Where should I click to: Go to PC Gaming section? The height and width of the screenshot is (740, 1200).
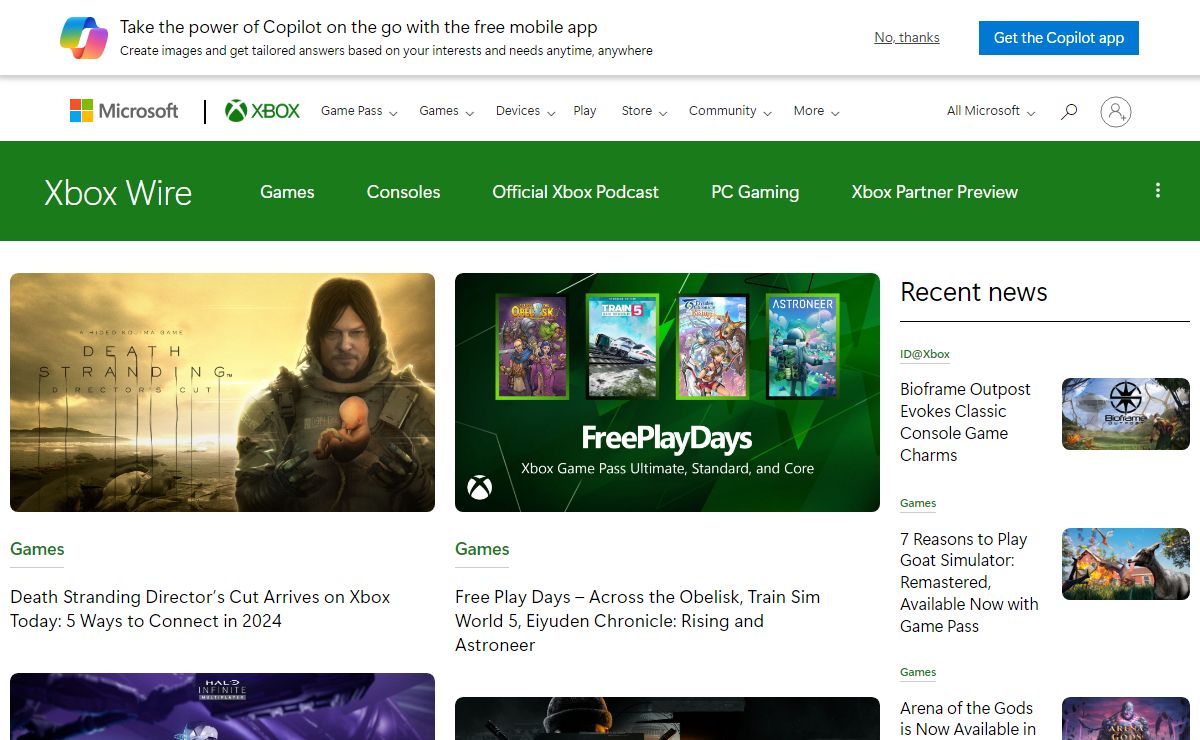coord(755,192)
